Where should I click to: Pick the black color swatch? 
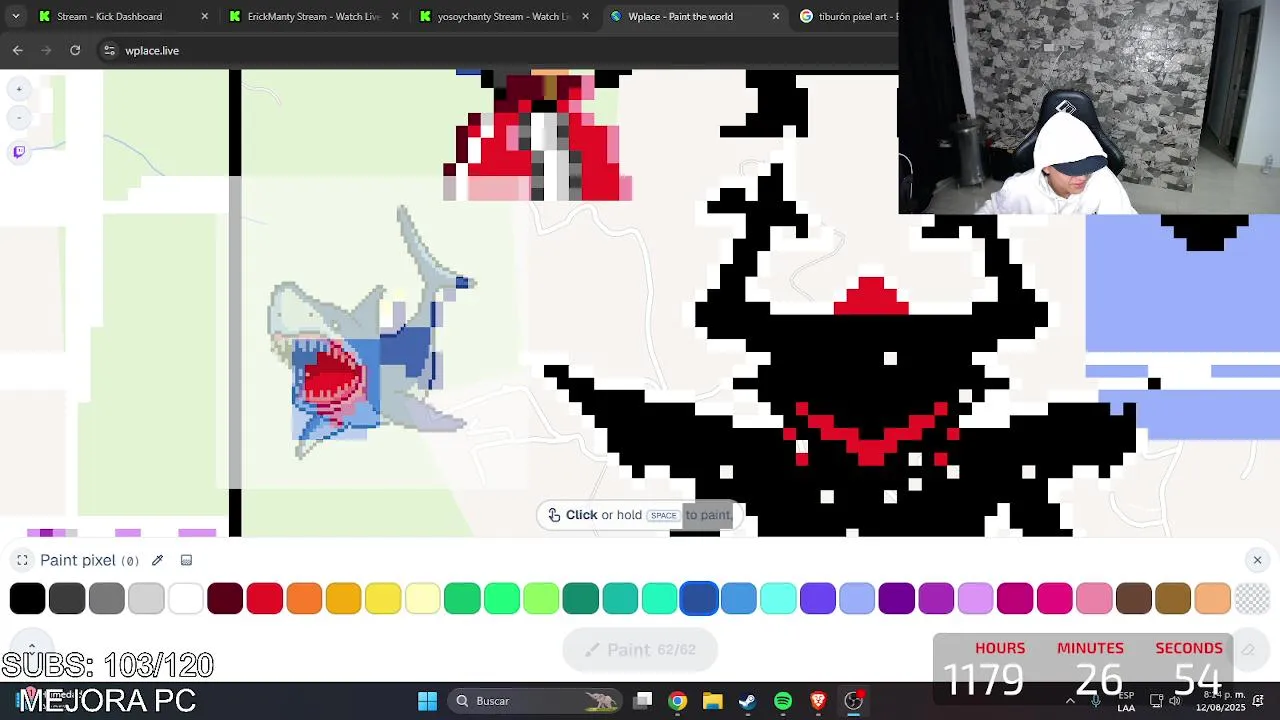[28, 598]
